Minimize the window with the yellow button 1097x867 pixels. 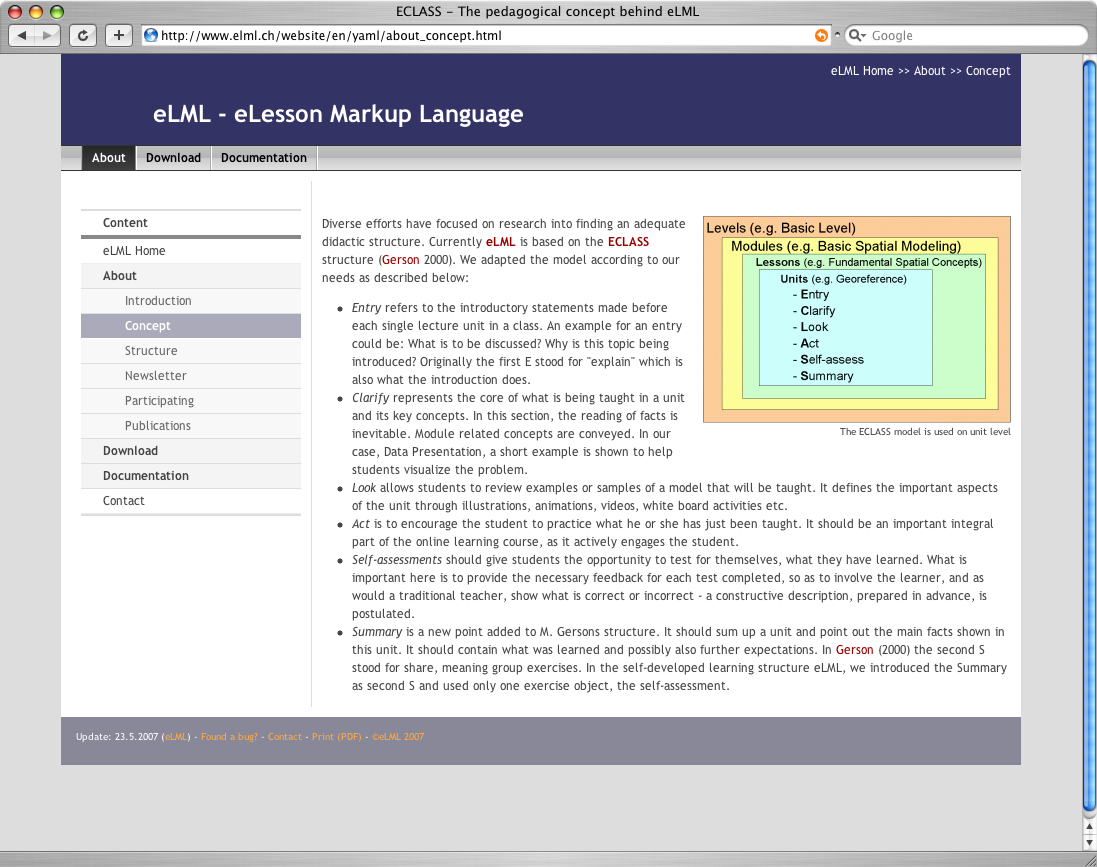pyautogui.click(x=36, y=12)
